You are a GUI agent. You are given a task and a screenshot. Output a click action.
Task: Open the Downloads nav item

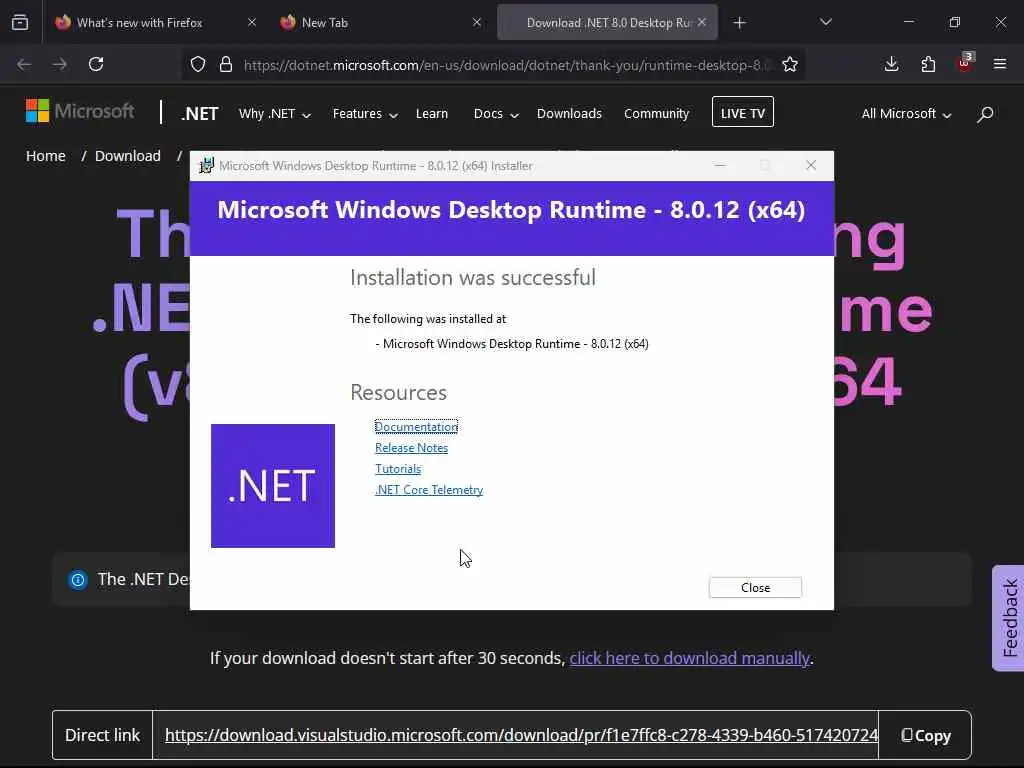[569, 114]
